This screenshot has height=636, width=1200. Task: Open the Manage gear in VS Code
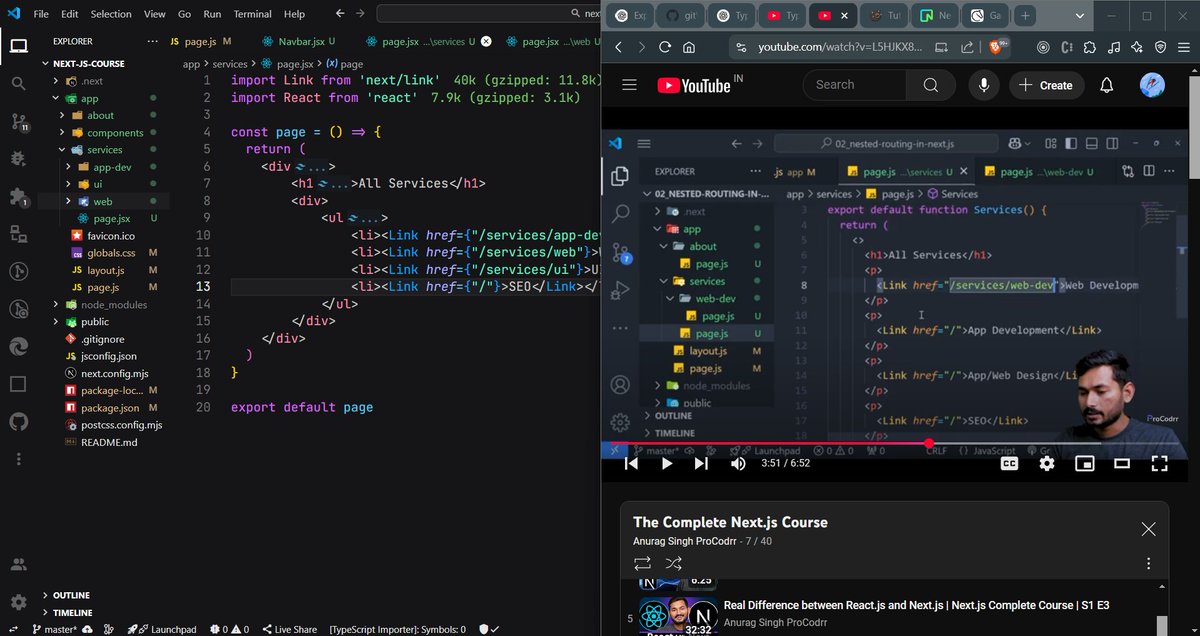[x=18, y=602]
